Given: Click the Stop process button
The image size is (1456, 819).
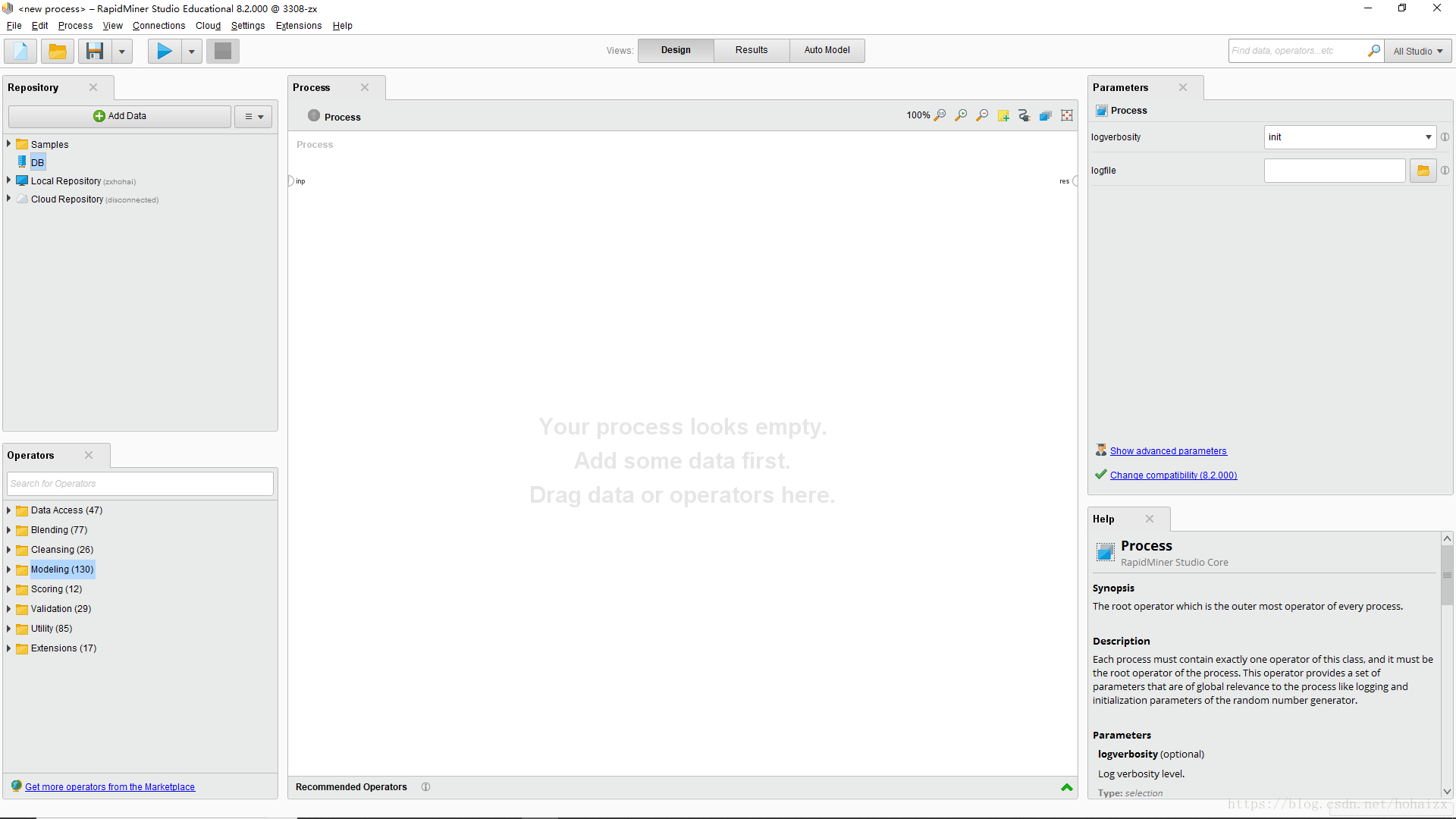Looking at the screenshot, I should click(223, 51).
